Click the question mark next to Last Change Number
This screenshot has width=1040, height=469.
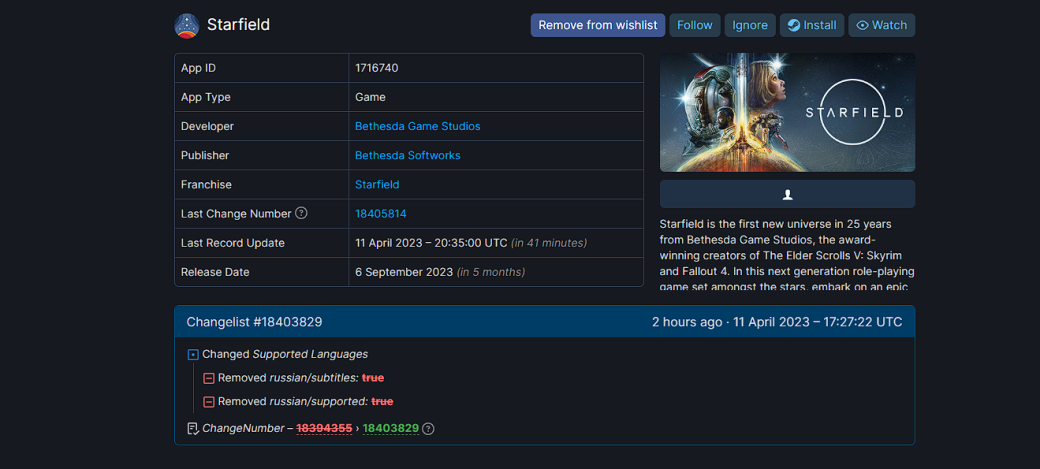pyautogui.click(x=301, y=214)
